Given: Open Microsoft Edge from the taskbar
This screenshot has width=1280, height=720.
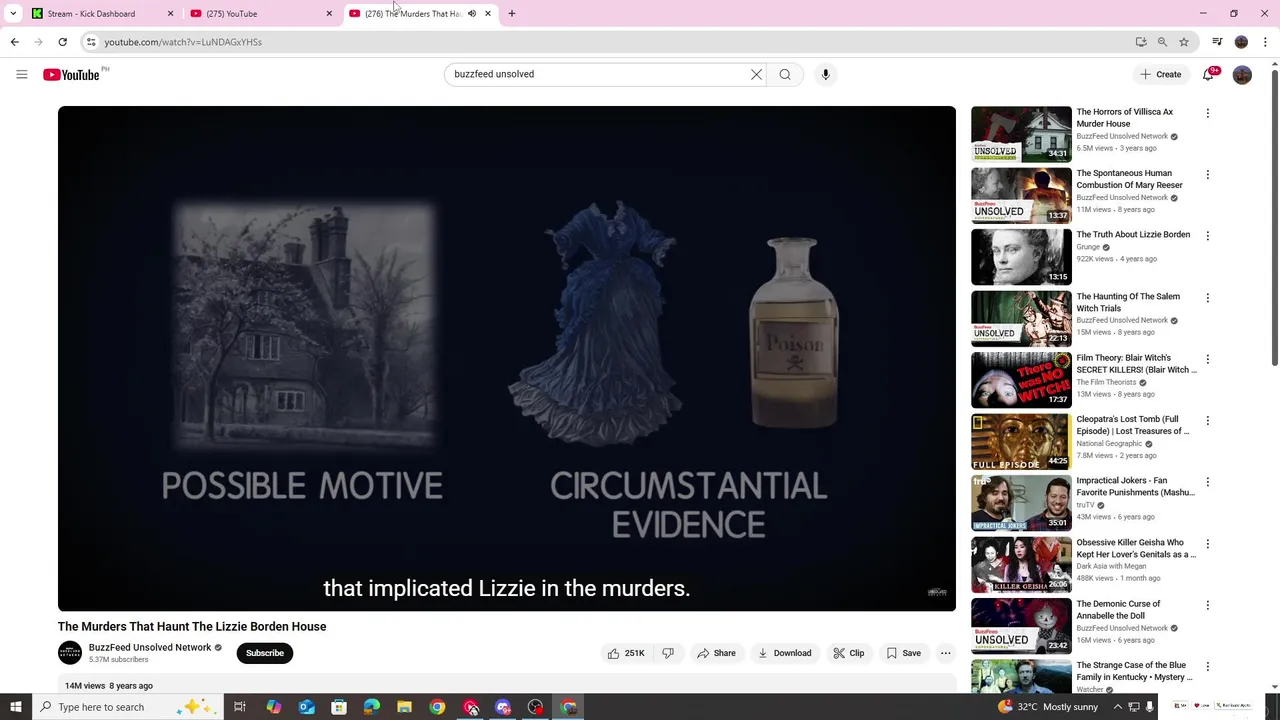Looking at the screenshot, I should [371, 707].
